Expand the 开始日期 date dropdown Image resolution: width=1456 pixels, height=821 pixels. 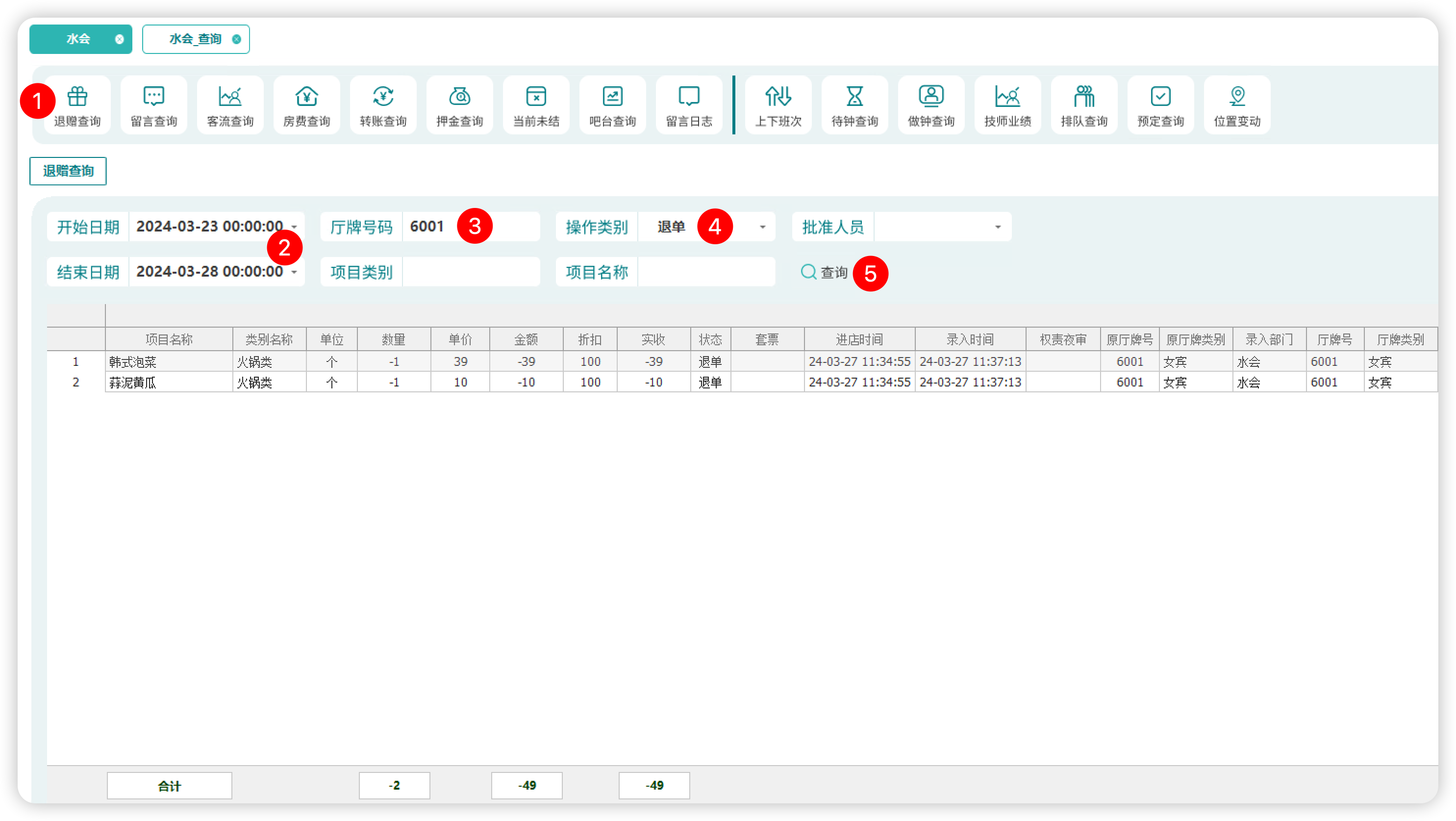pos(295,227)
